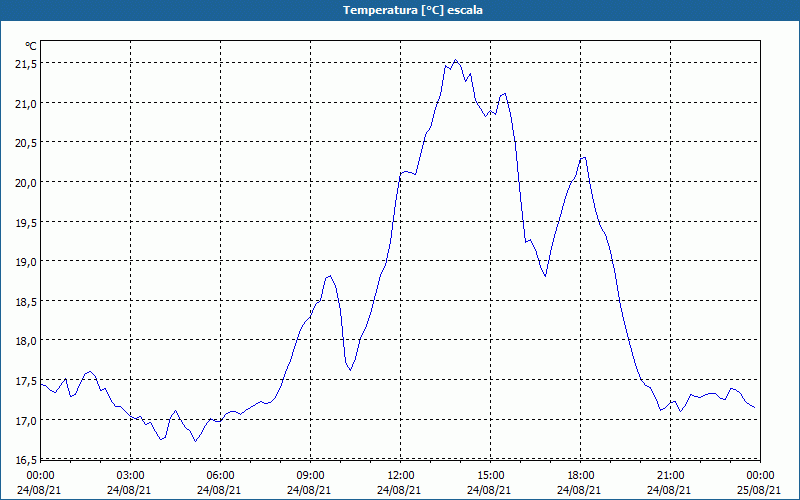Click the 21,0 y-axis value
The image size is (800, 500).
pyautogui.click(x=26, y=103)
